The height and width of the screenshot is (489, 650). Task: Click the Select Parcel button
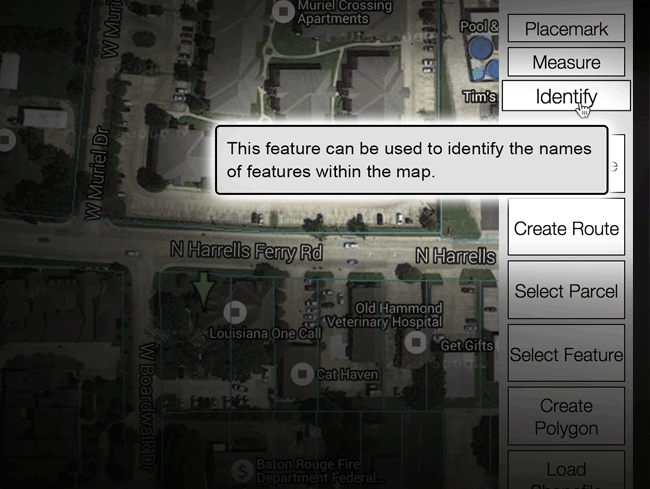pos(566,292)
